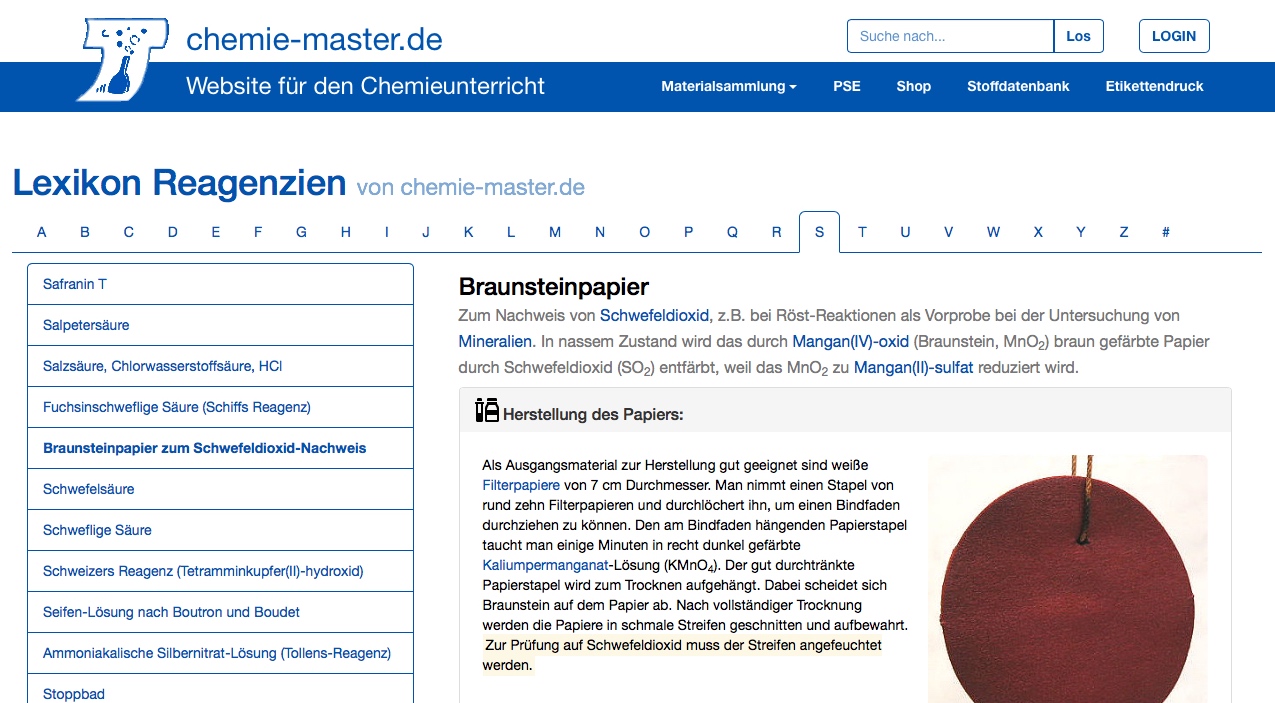Viewport: 1275px width, 703px height.
Task: Follow the Mineralien link
Action: pos(495,342)
